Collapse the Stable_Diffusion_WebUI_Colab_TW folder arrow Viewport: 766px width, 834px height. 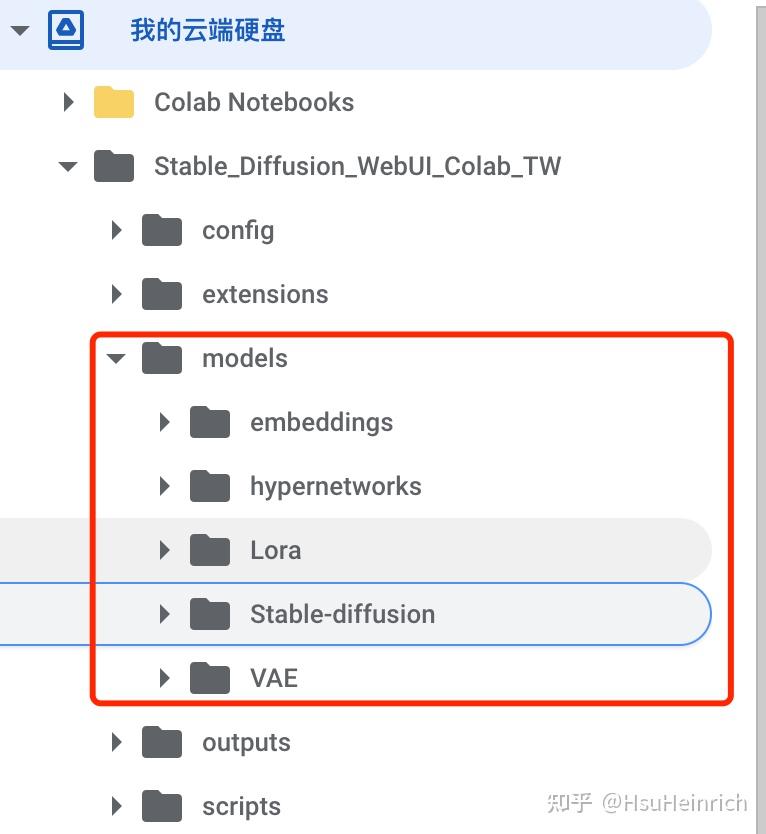pos(68,166)
